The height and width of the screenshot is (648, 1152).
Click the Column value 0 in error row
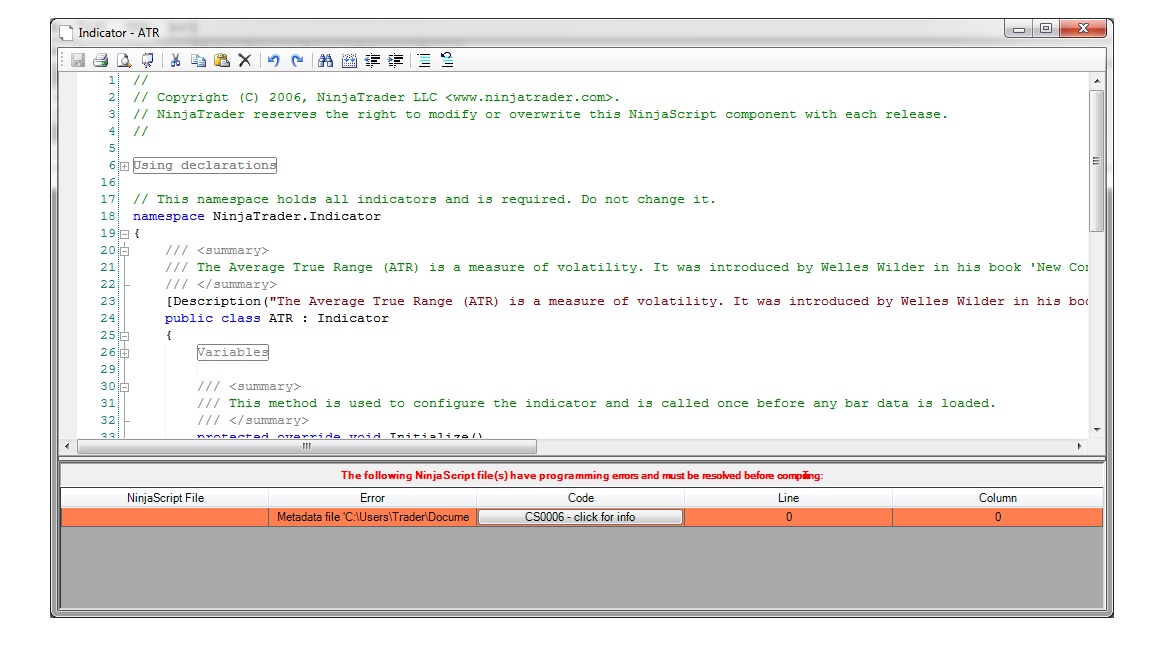998,517
